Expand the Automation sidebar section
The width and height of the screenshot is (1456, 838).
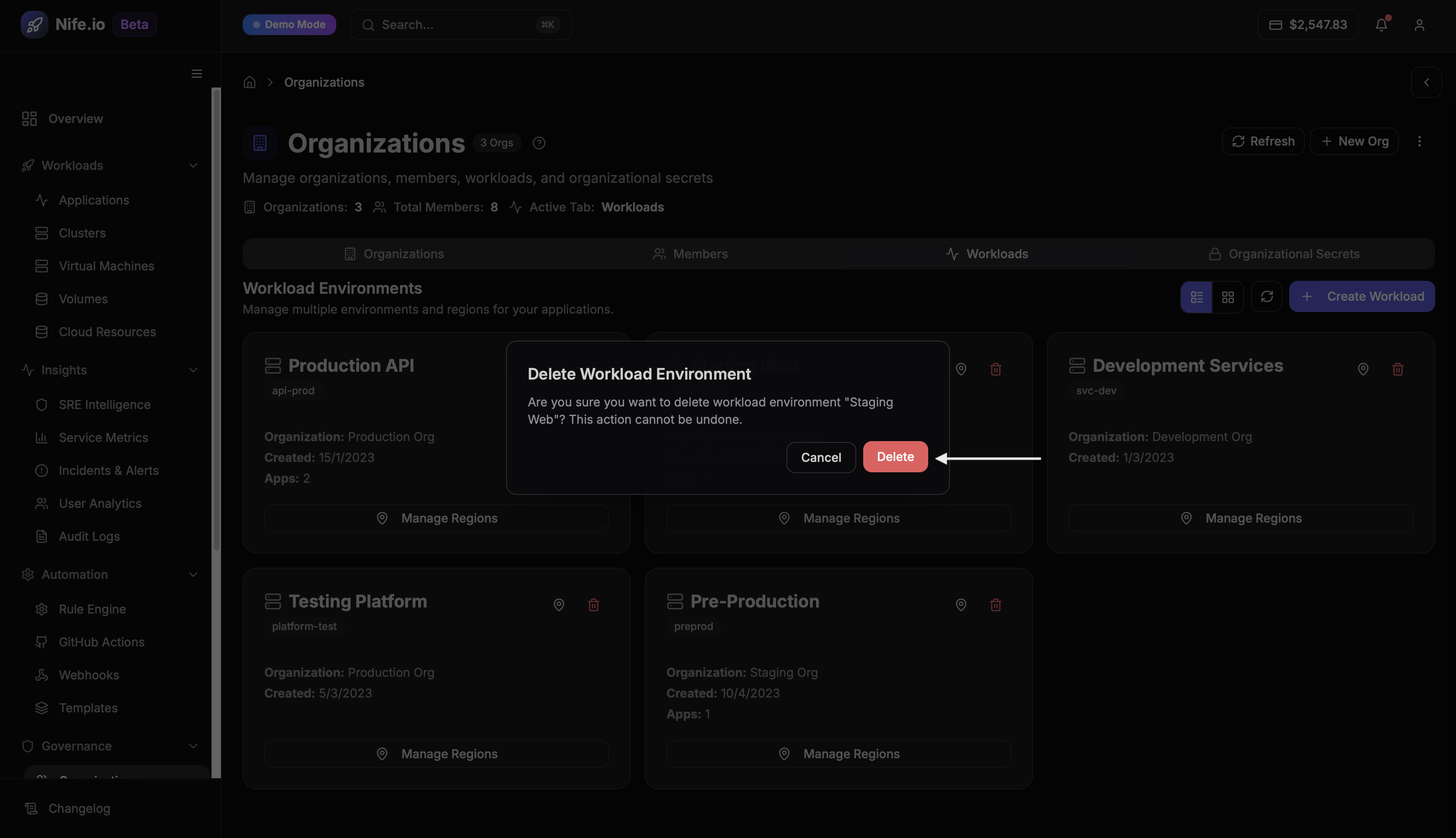coord(193,575)
